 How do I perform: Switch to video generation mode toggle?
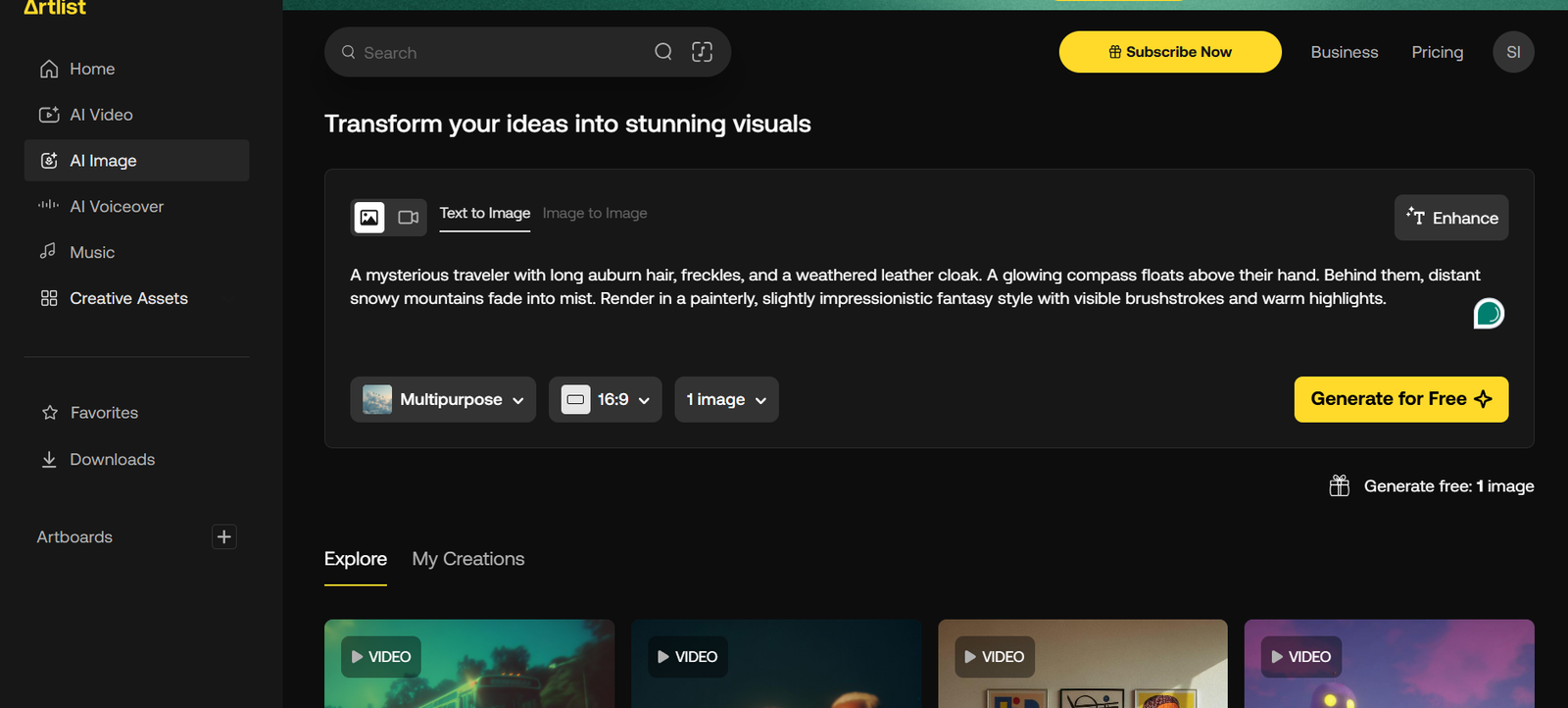click(409, 217)
